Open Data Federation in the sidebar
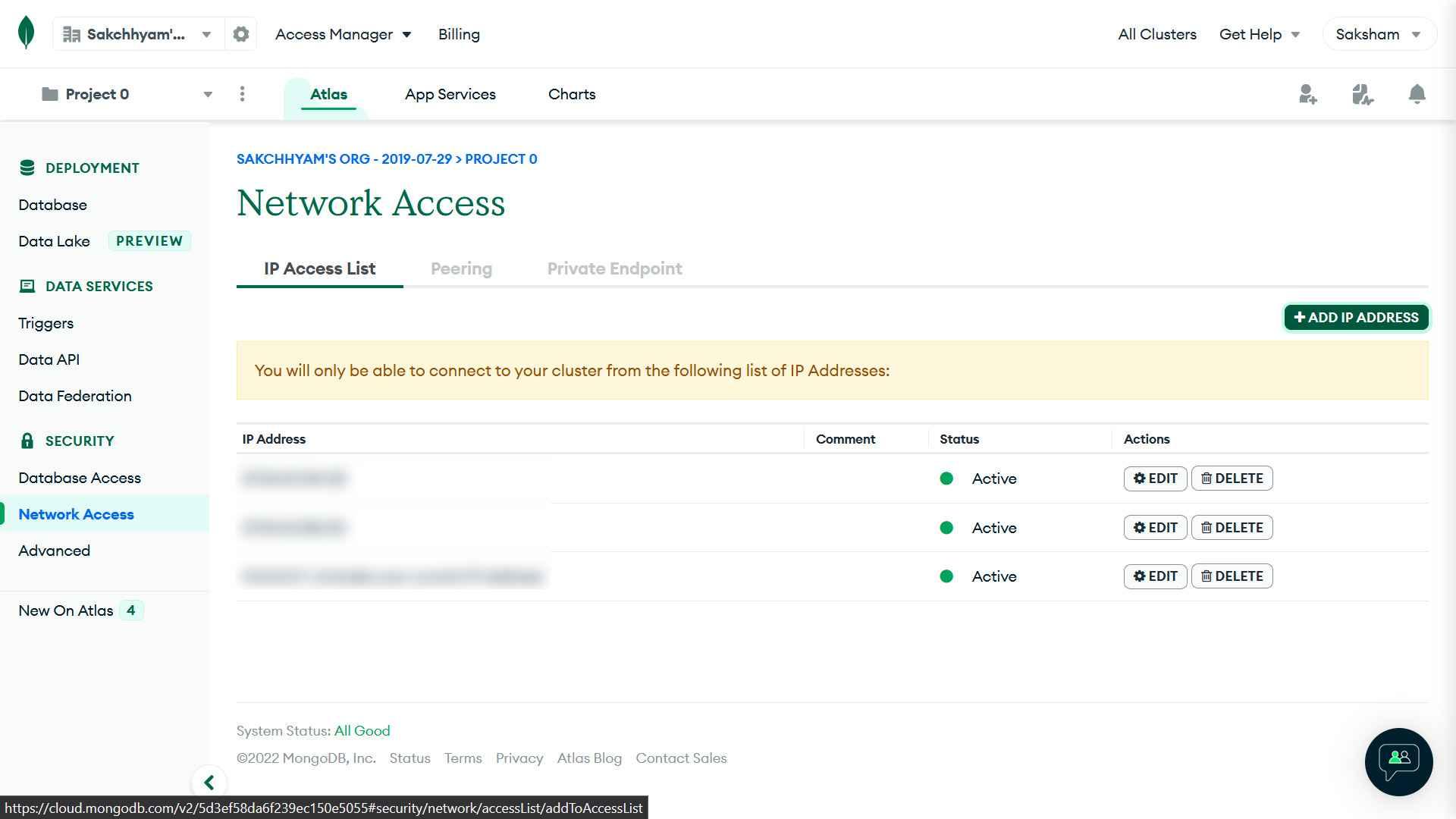This screenshot has height=819, width=1456. coord(74,396)
